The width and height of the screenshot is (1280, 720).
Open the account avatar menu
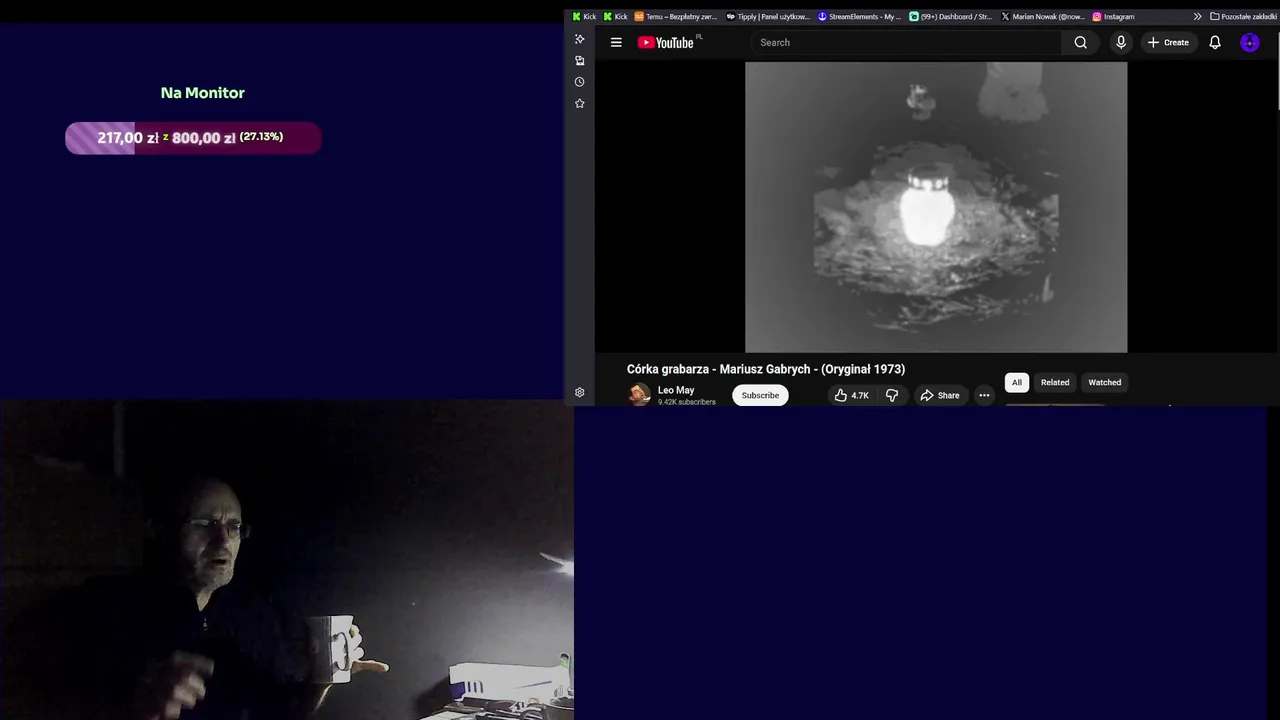(x=1250, y=42)
